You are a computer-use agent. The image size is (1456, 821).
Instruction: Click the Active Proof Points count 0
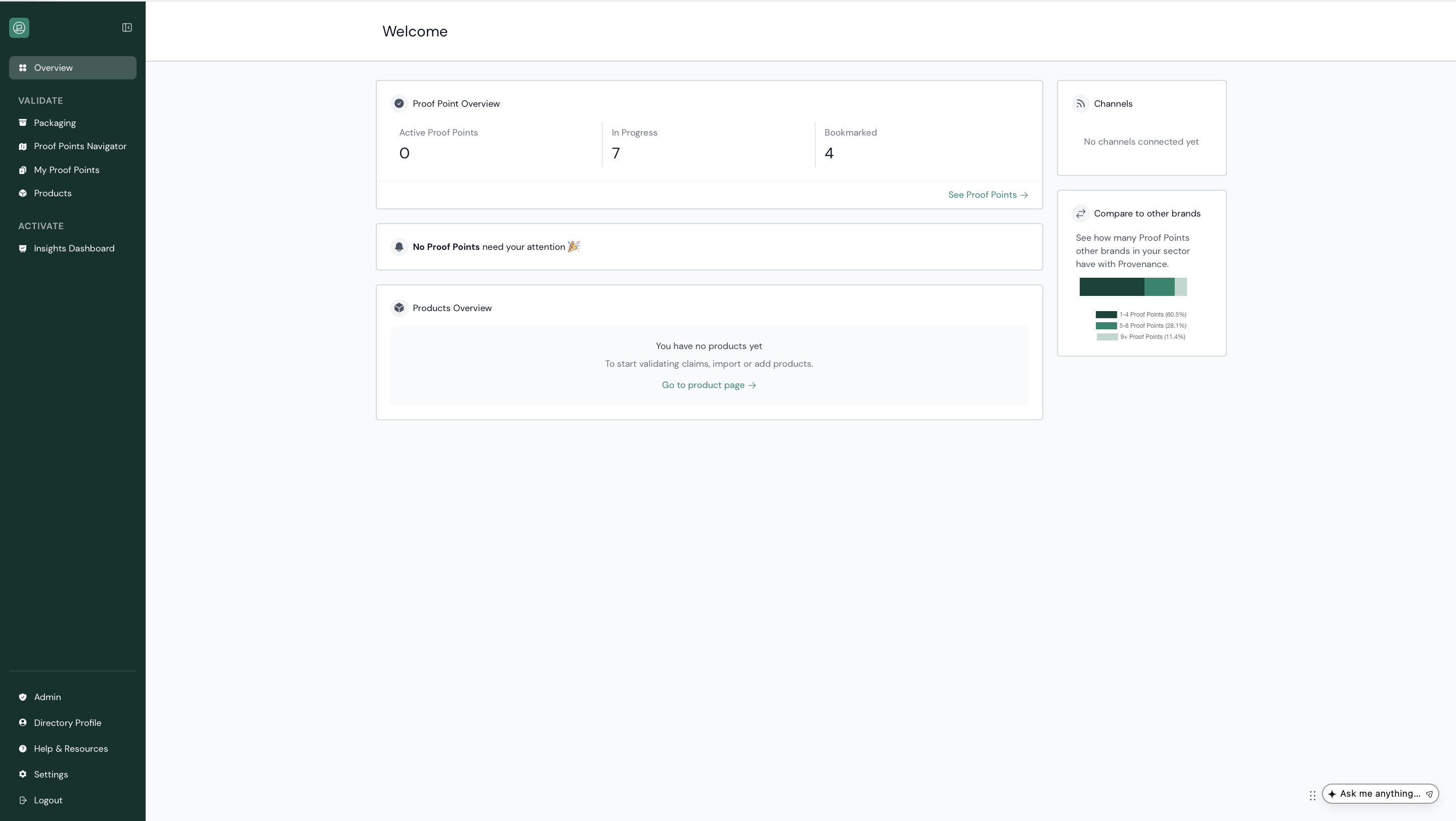coord(404,153)
